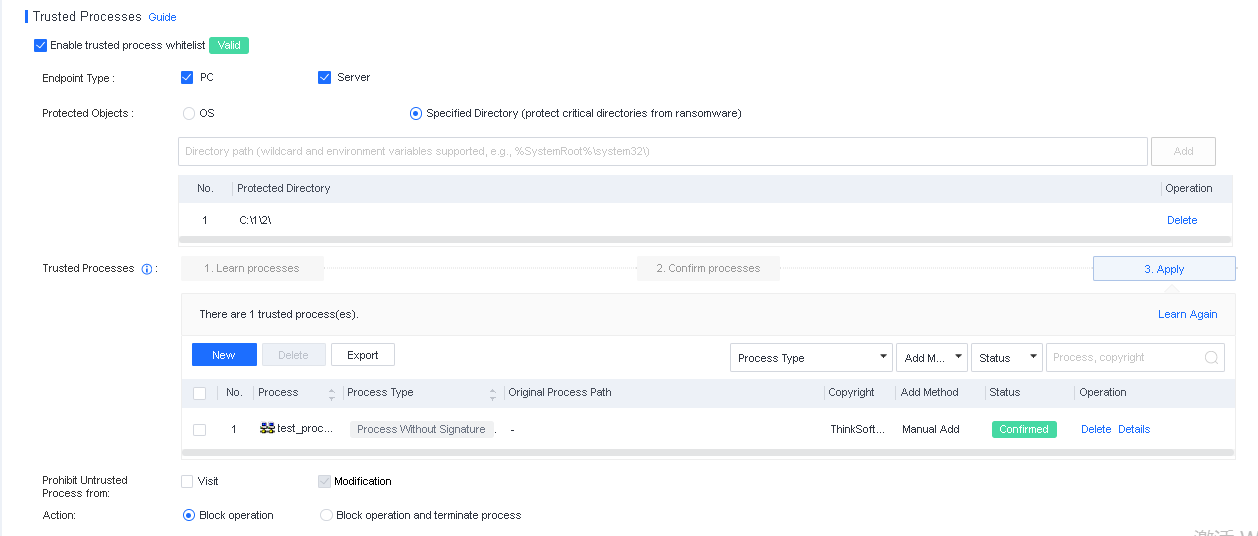1258x536 pixels.
Task: Click the test_proc process icon
Action: tap(267, 429)
